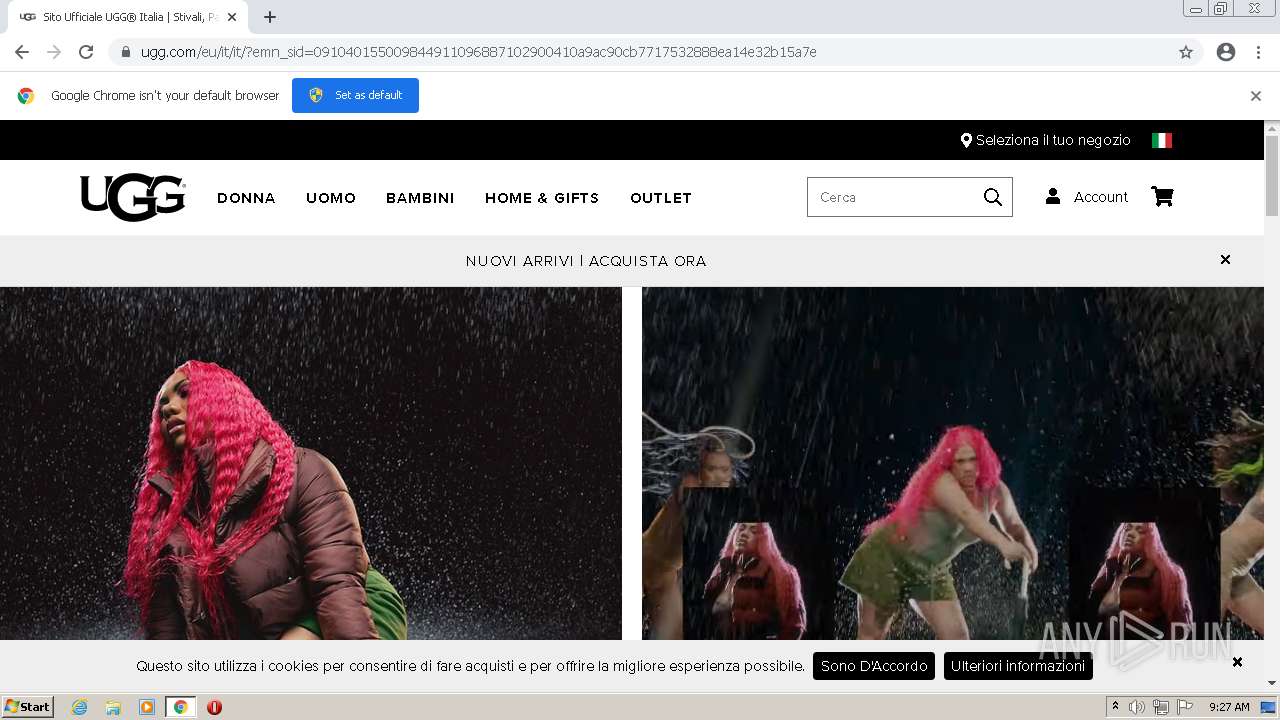Click the UGG logo
Screen dimensions: 1280x720
tap(133, 197)
